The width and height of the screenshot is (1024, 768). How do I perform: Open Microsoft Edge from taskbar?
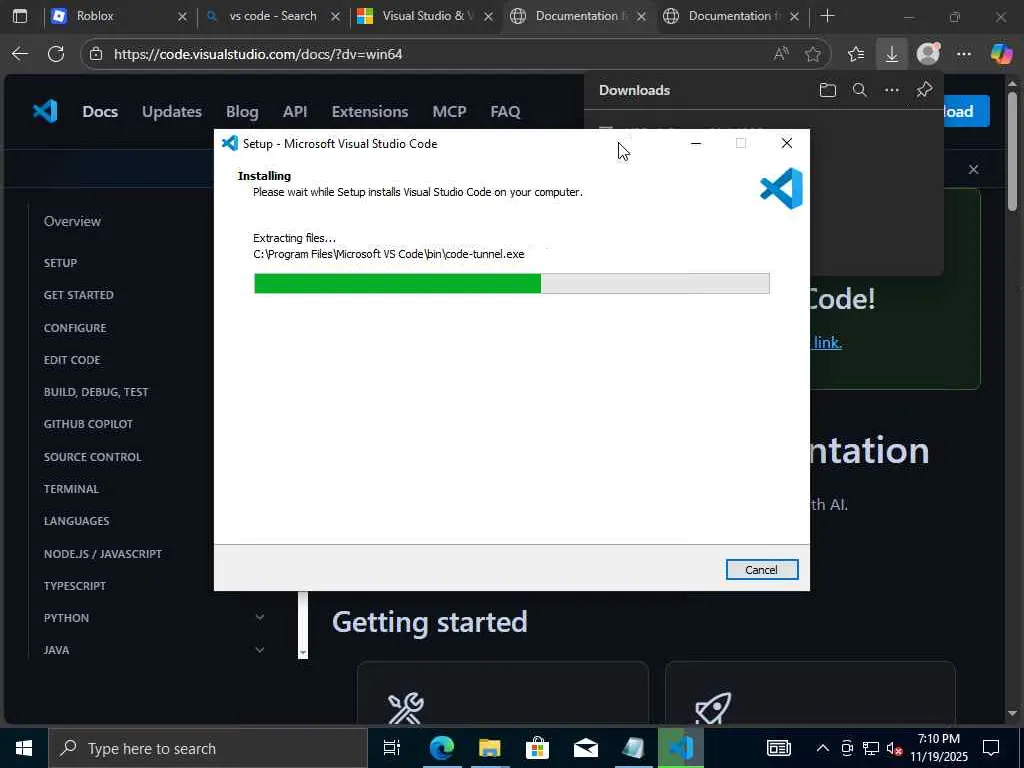tap(441, 748)
